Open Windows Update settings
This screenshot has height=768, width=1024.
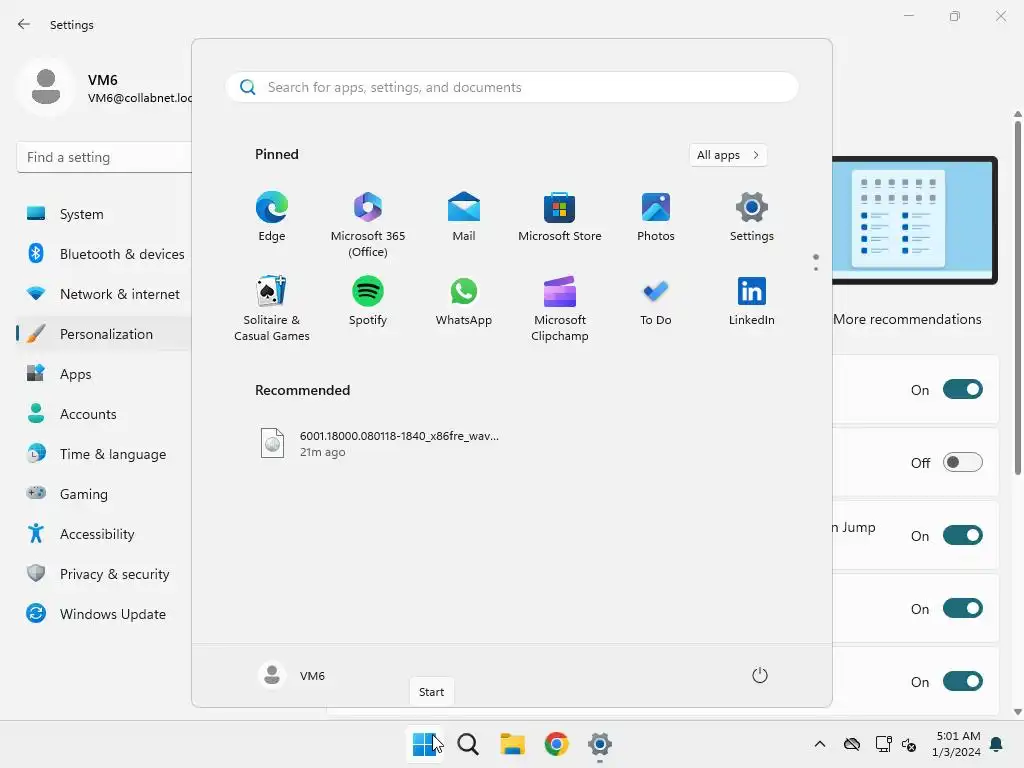click(104, 614)
